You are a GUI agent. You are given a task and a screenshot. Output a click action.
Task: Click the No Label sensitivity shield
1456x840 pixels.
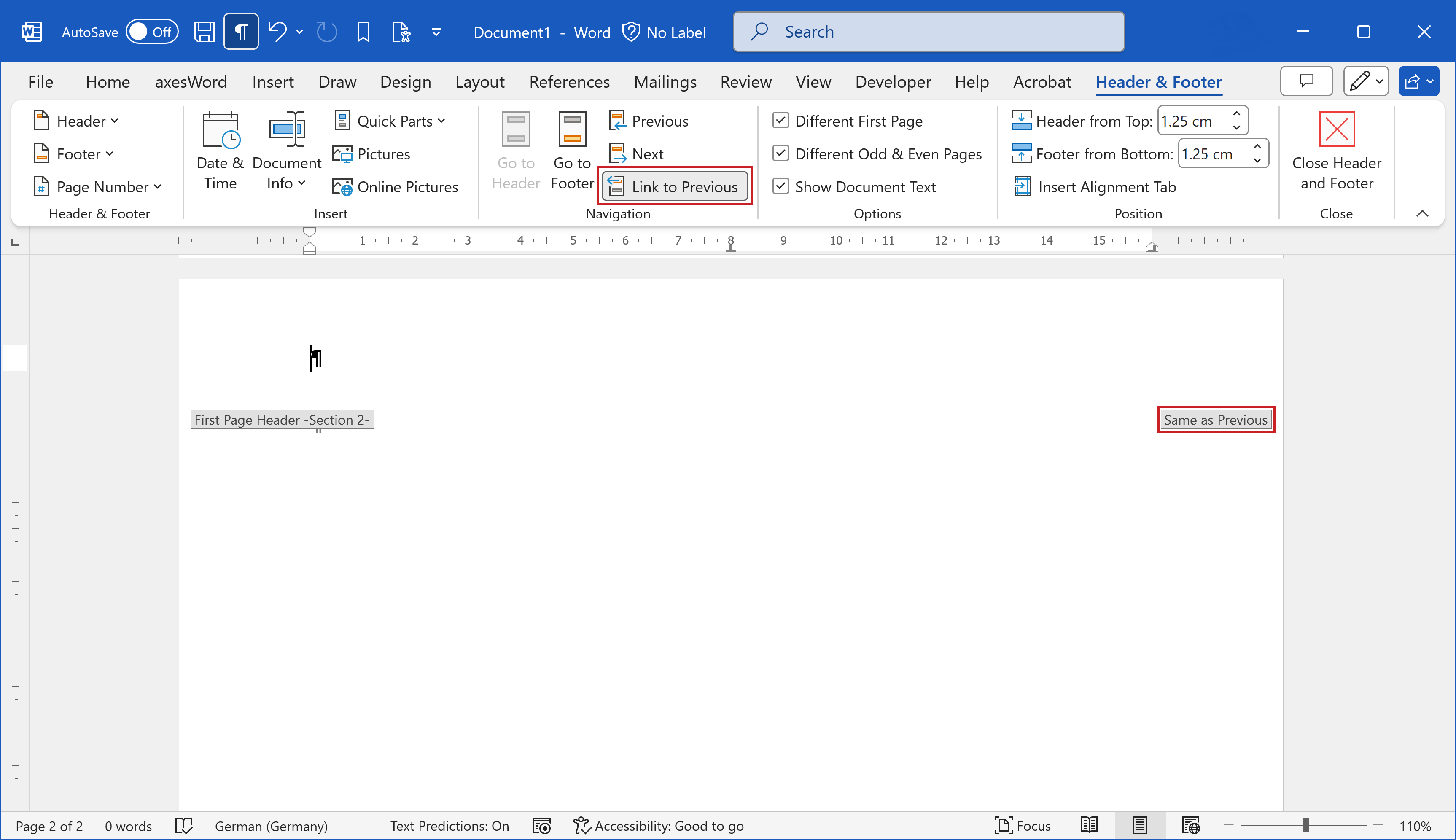[x=664, y=32]
